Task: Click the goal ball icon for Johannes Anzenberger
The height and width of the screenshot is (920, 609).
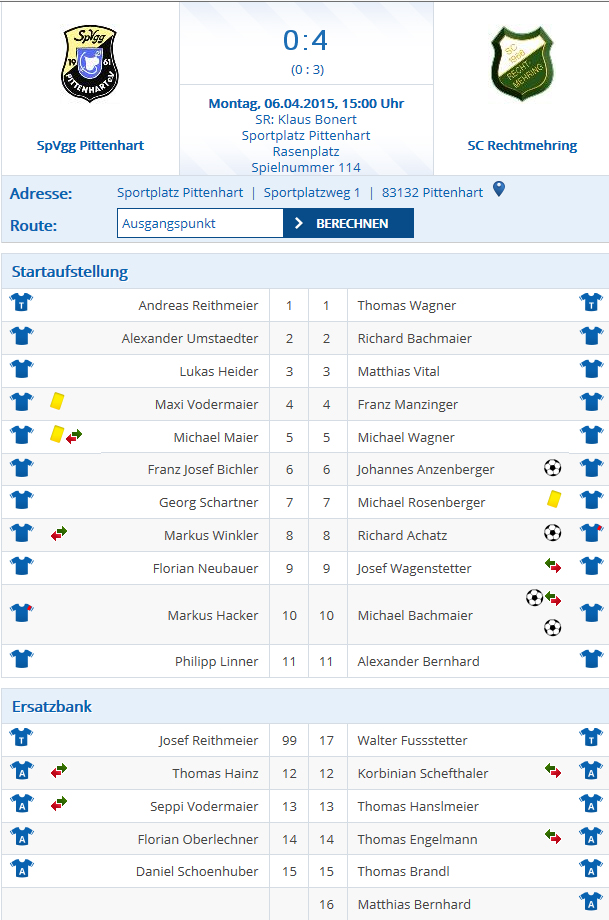Action: pos(552,468)
